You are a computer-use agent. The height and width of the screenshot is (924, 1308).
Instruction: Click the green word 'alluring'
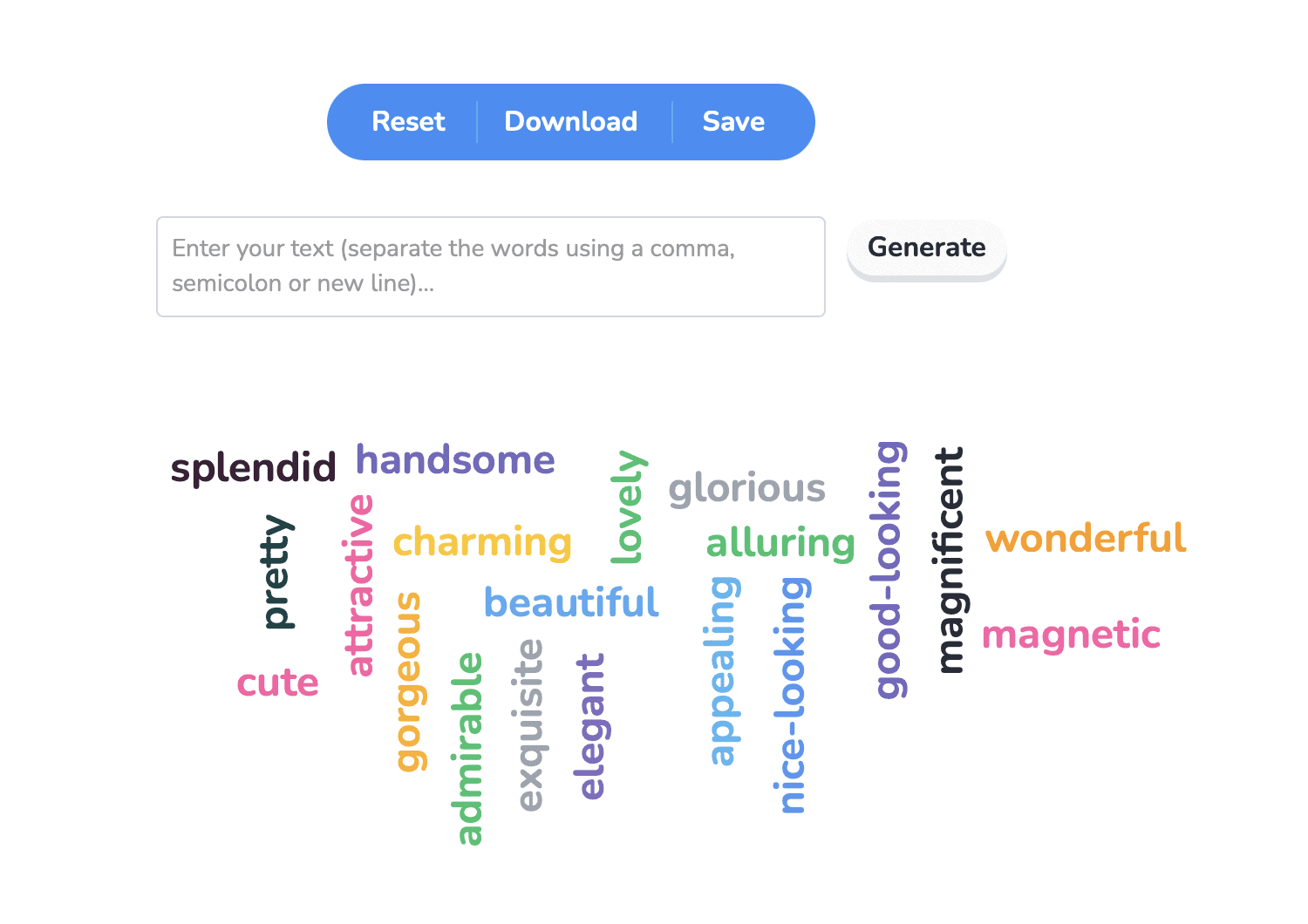click(780, 543)
